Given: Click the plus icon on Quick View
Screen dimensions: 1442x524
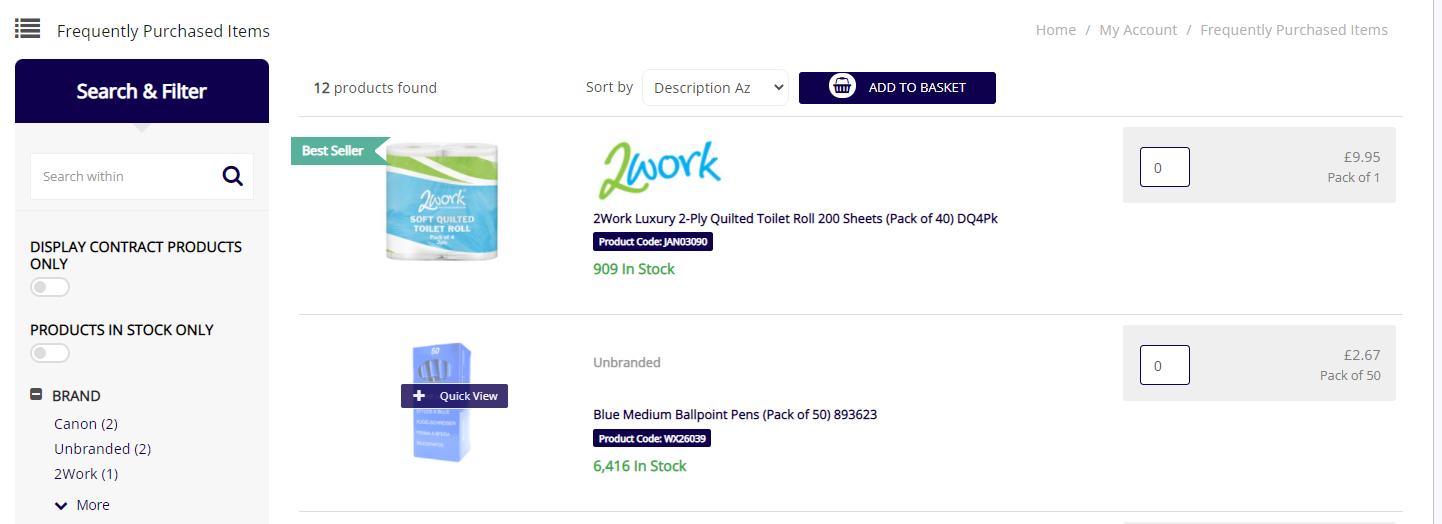Looking at the screenshot, I should tap(419, 396).
